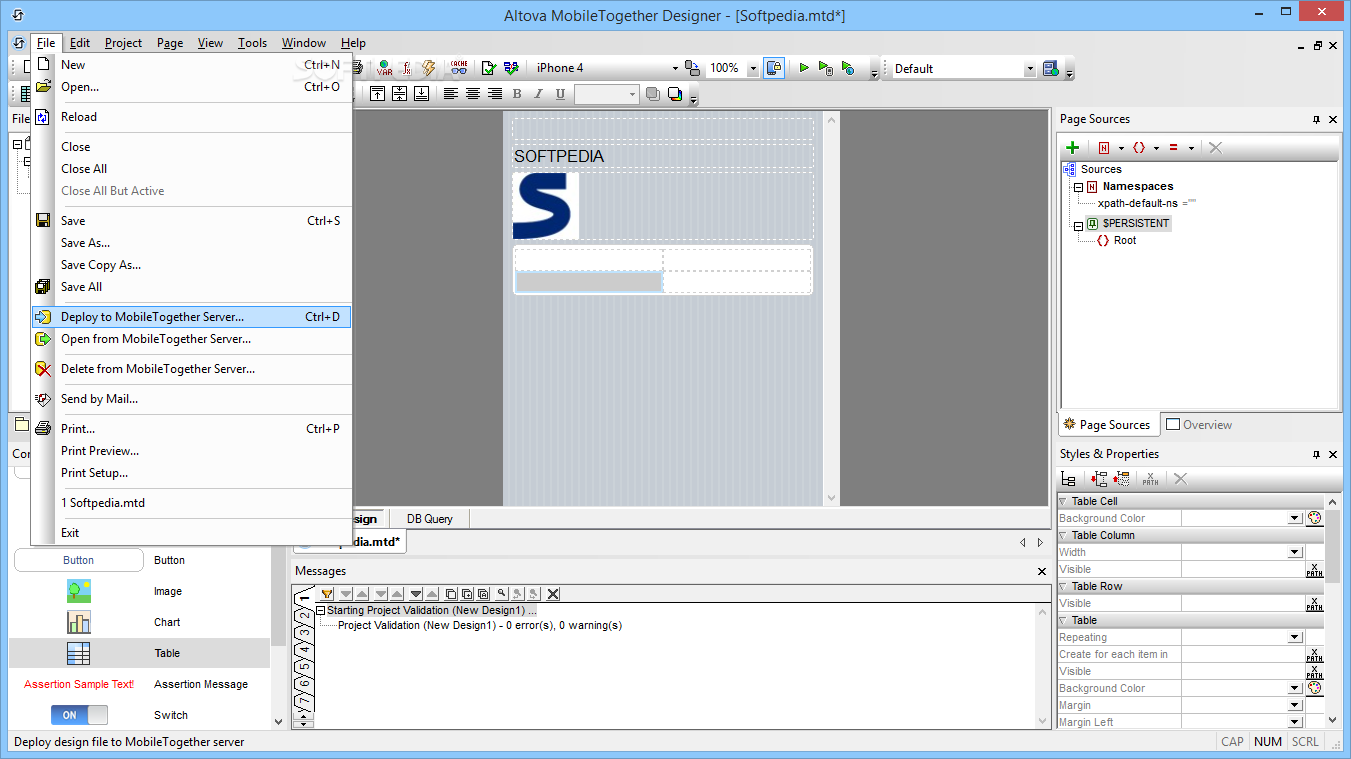
Task: Click the SOFTPEDIA label in the design
Action: point(559,156)
